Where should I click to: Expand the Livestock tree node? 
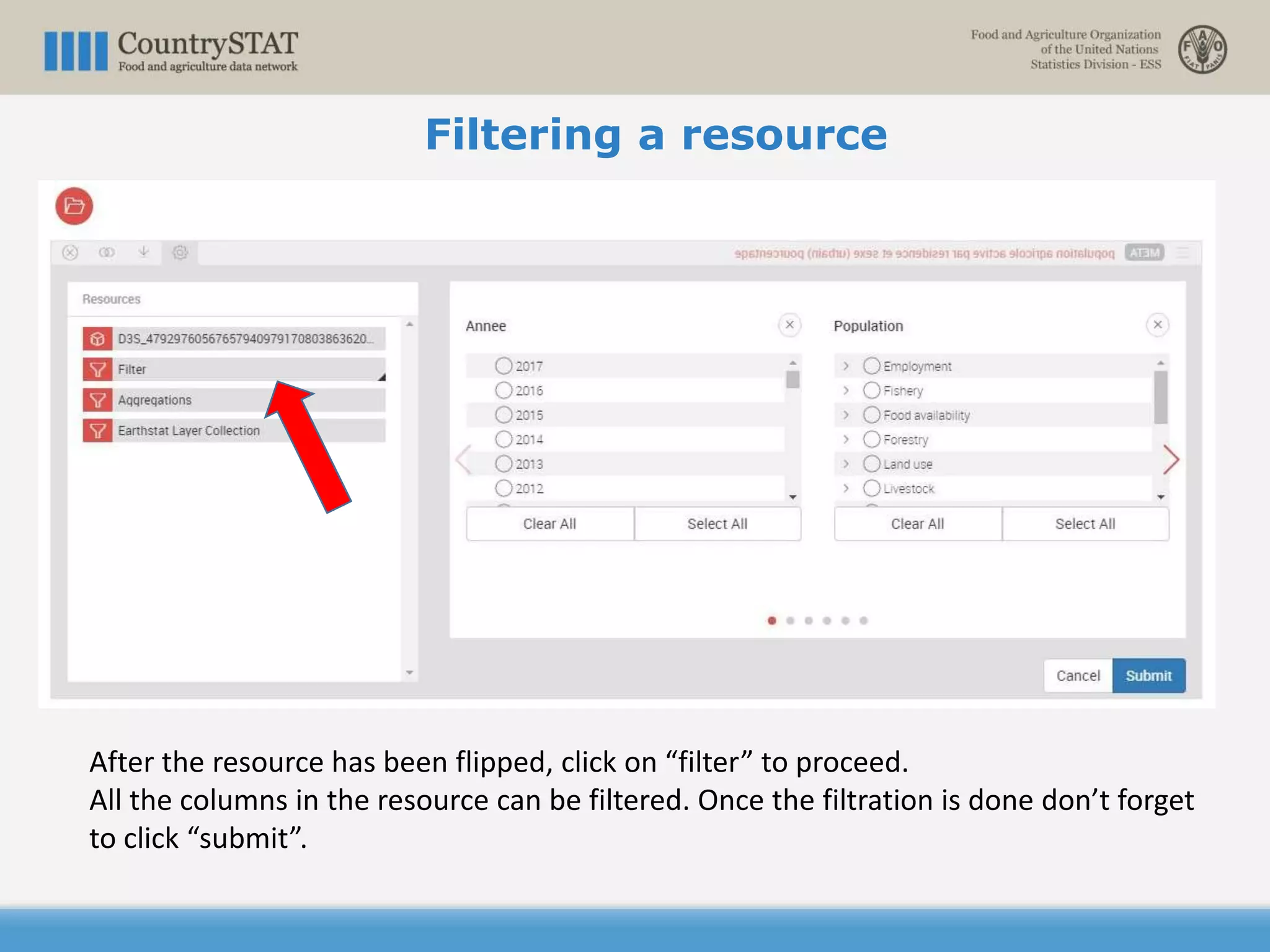(x=846, y=488)
